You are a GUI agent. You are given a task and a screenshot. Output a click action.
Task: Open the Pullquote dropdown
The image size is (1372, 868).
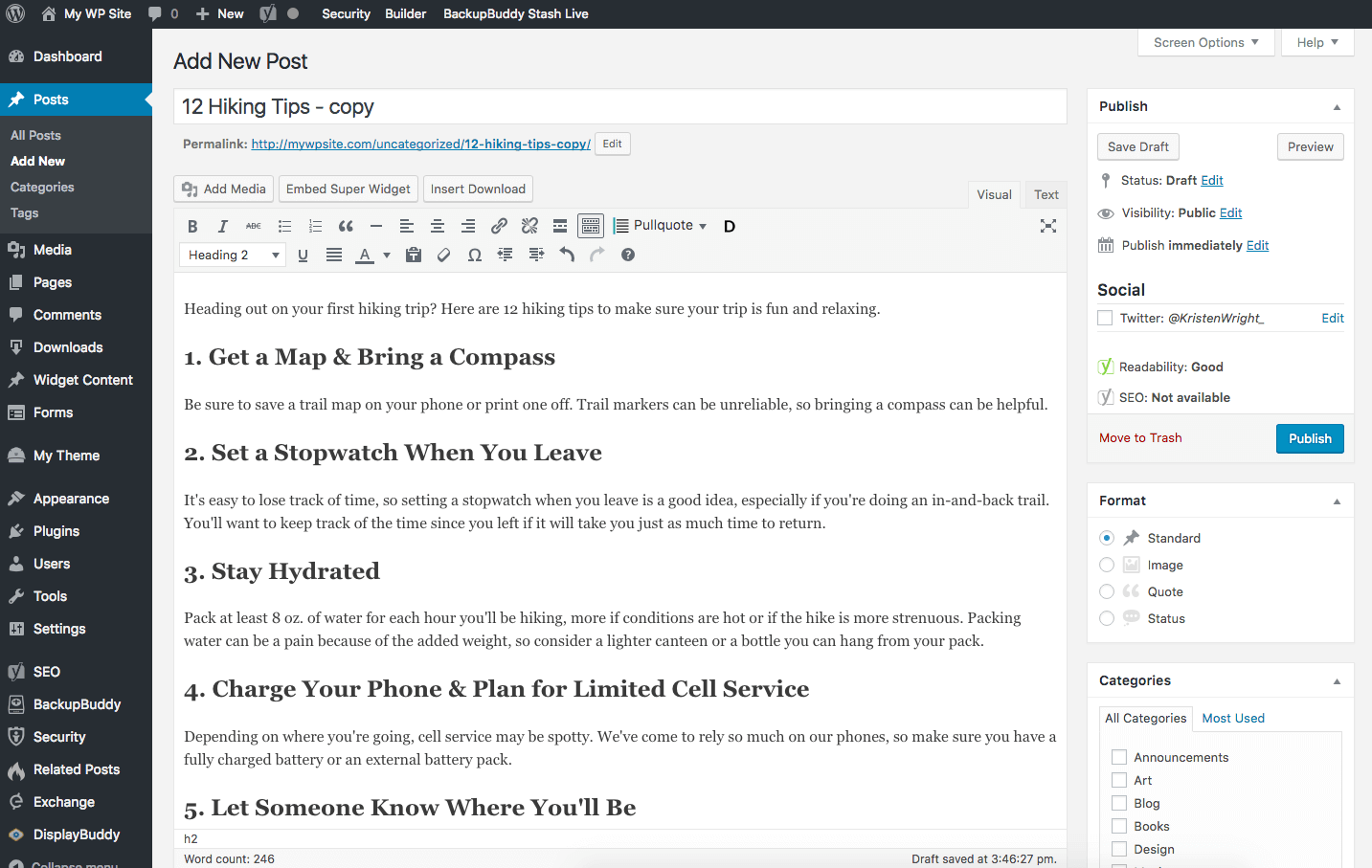pos(664,226)
